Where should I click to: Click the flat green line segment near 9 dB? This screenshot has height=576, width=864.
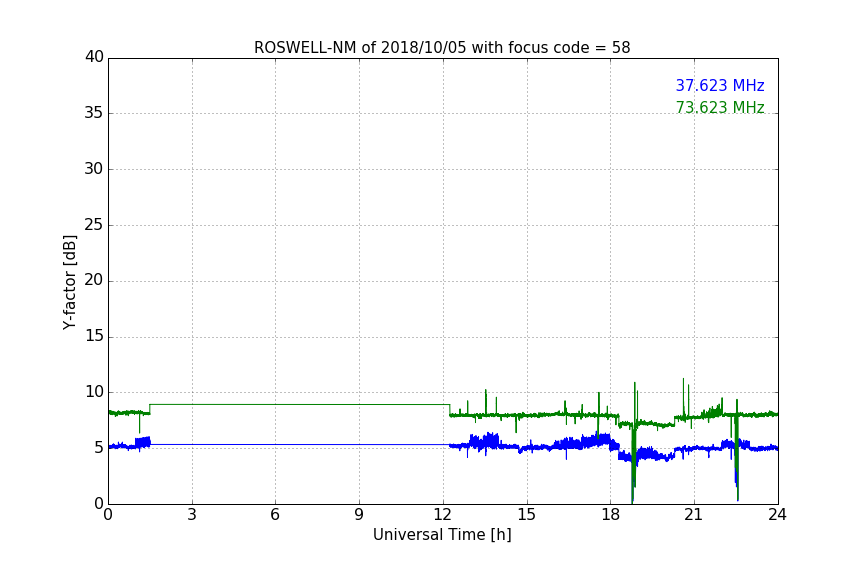pyautogui.click(x=300, y=405)
